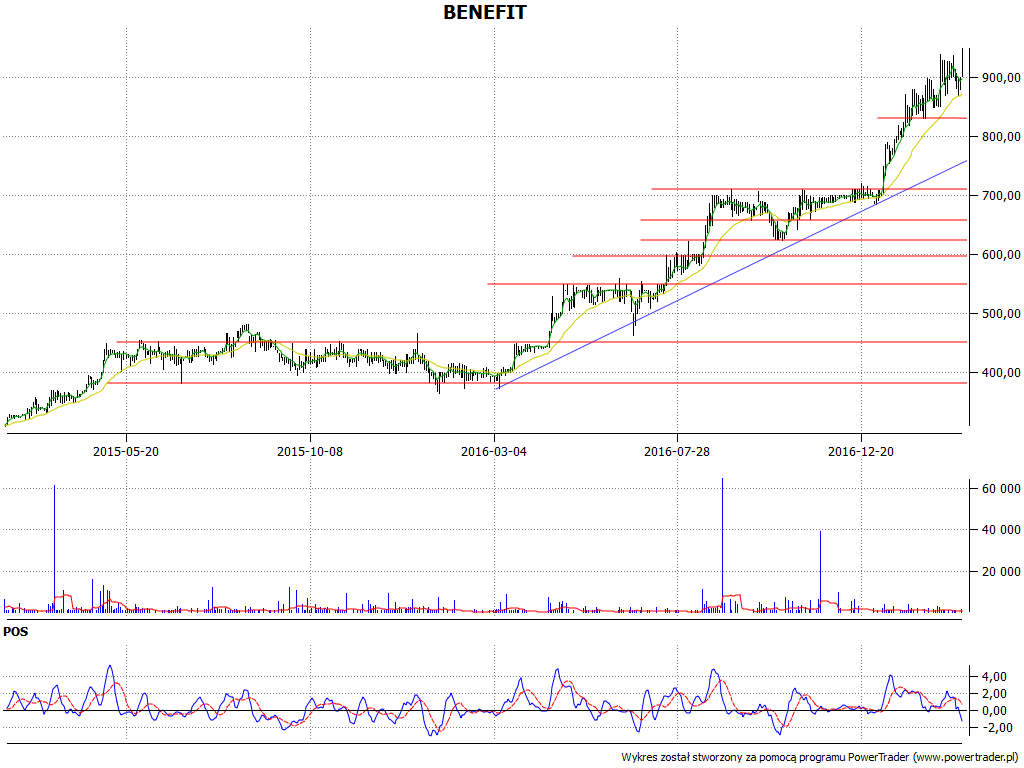Viewport: 1024px width, 768px height.
Task: Click the 60 000 volume axis label
Action: tap(1000, 488)
